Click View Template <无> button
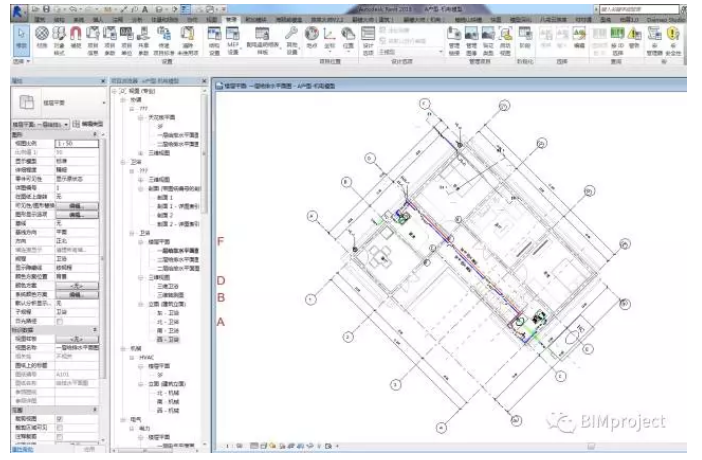Screen dimensions: 702x460 (x=77, y=339)
